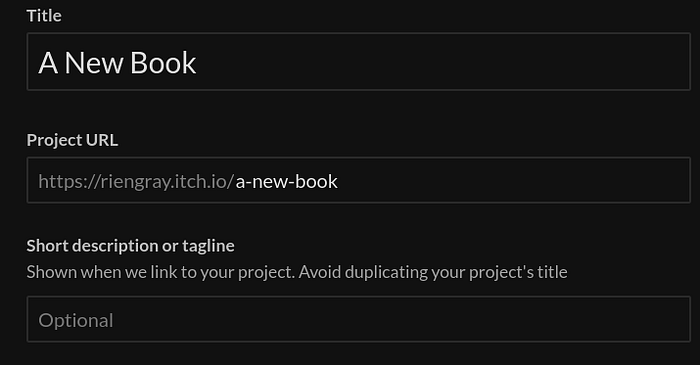Screen dimensions: 700x365
Task: Click the Project URL label
Action: click(72, 140)
